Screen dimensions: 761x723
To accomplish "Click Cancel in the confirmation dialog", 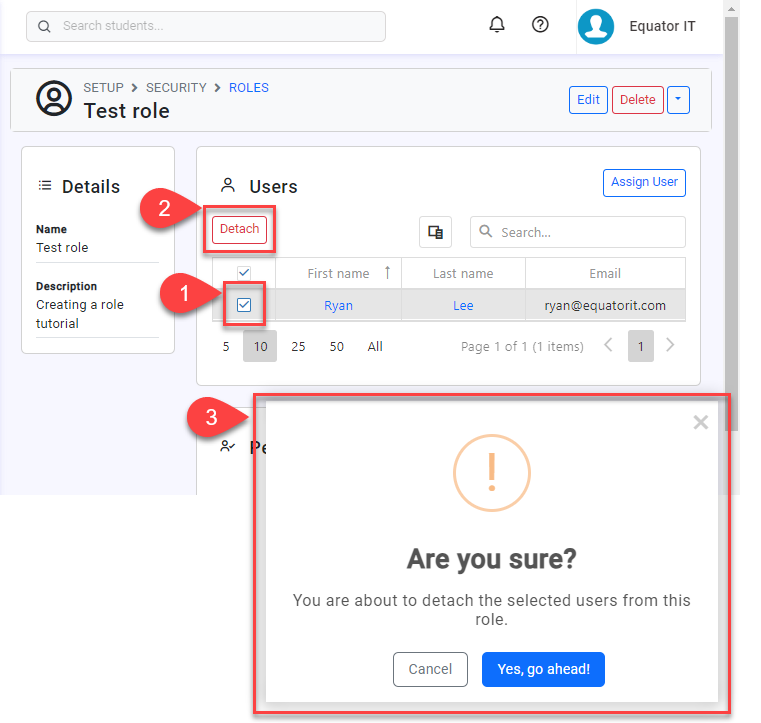I will (430, 669).
